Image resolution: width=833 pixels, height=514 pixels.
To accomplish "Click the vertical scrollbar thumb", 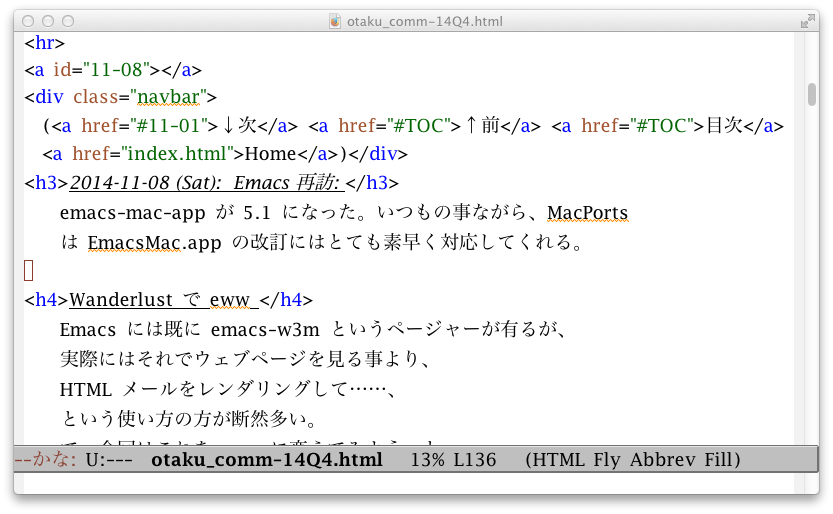I will click(811, 95).
